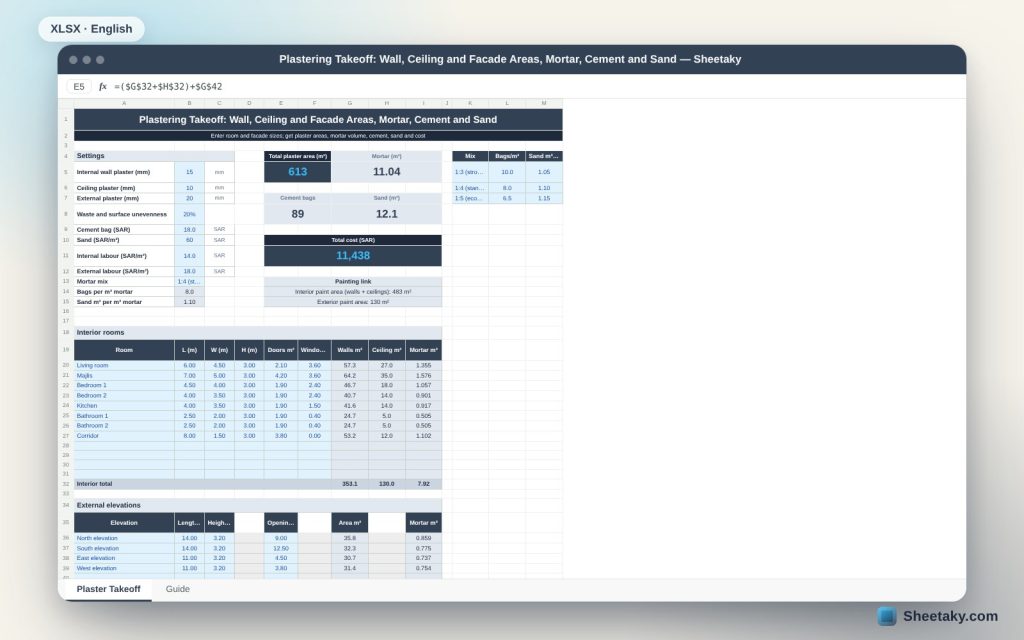Select the Bags/m³ value 6.5
This screenshot has width=1024, height=640.
coord(507,198)
